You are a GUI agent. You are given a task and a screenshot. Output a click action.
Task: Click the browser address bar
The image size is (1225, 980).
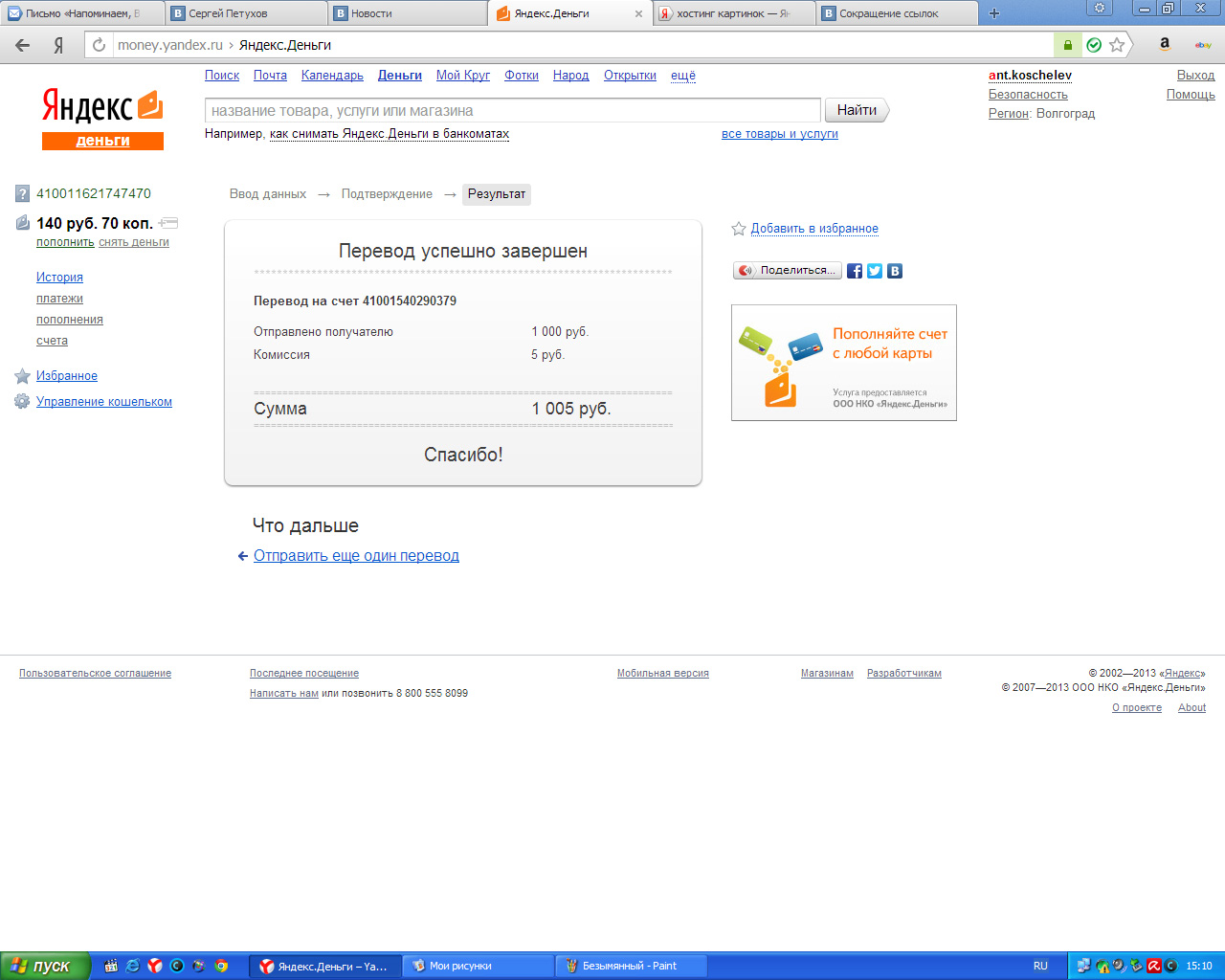point(582,45)
